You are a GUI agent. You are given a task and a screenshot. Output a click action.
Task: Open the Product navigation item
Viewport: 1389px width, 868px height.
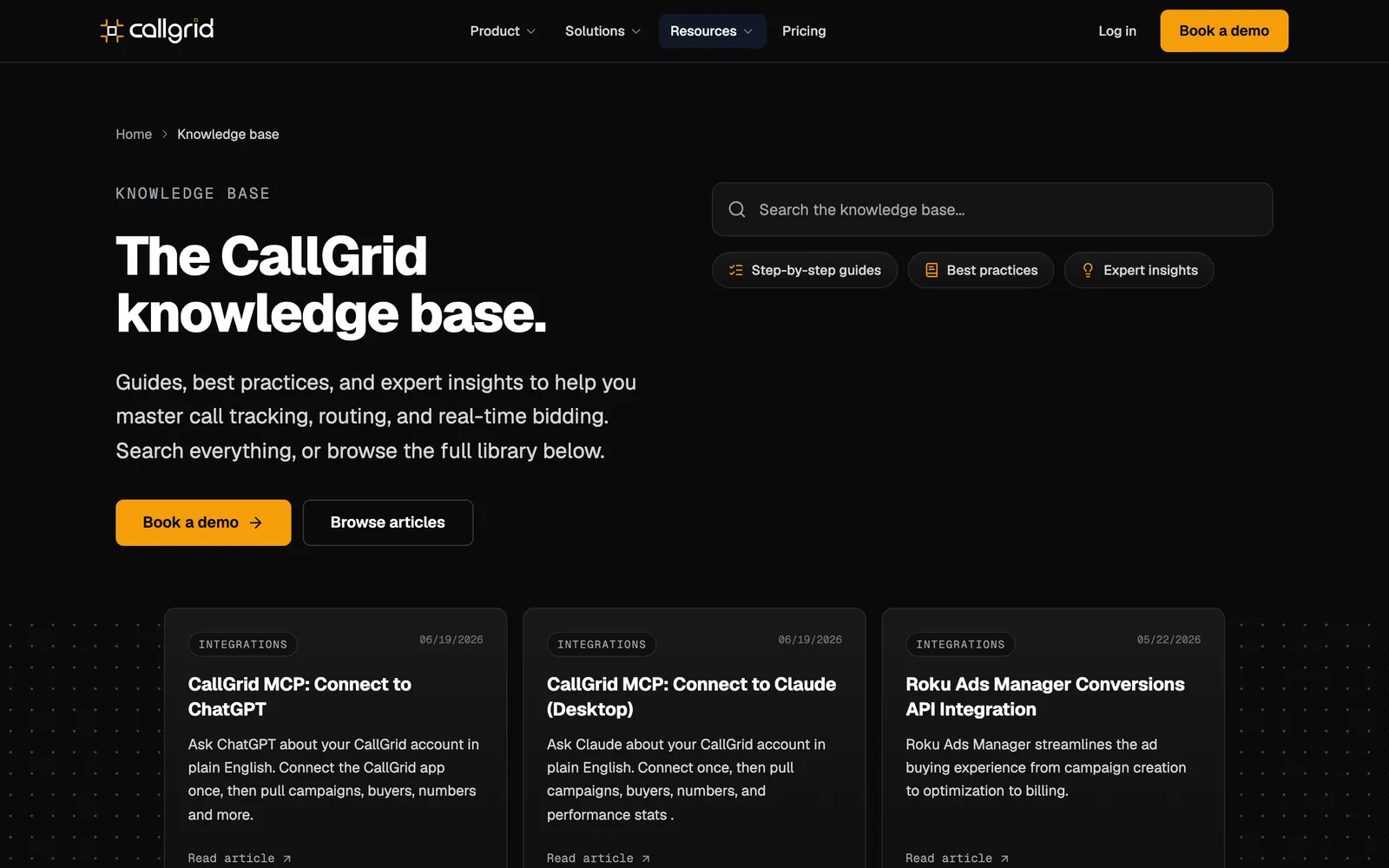point(503,31)
